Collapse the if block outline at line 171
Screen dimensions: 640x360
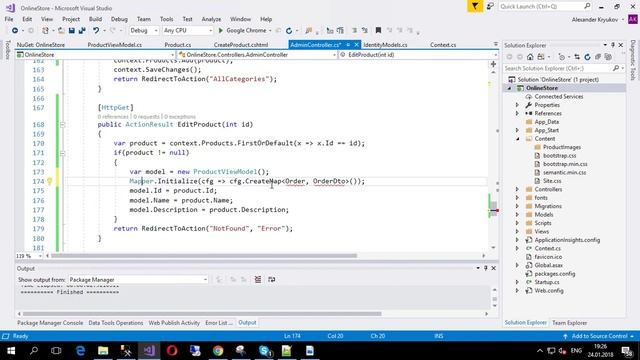click(x=62, y=153)
